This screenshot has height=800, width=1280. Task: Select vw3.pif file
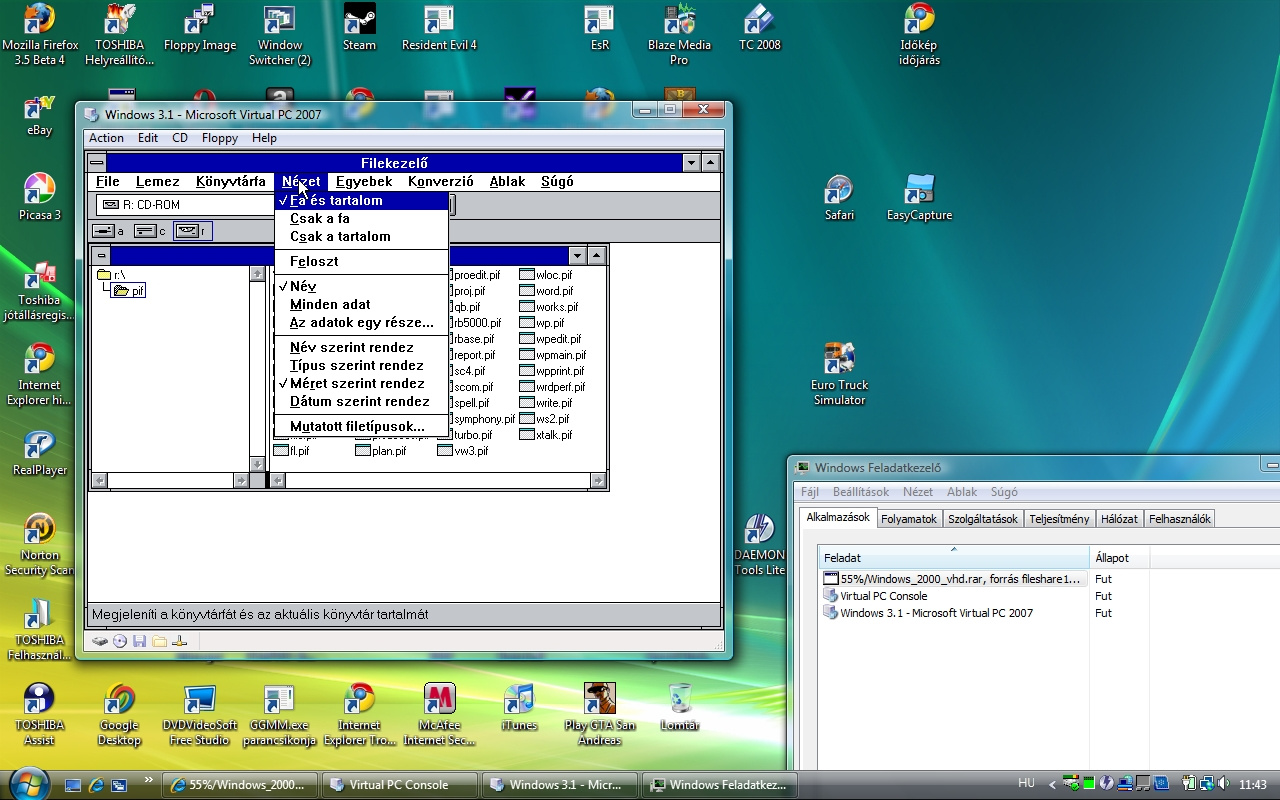pyautogui.click(x=463, y=451)
